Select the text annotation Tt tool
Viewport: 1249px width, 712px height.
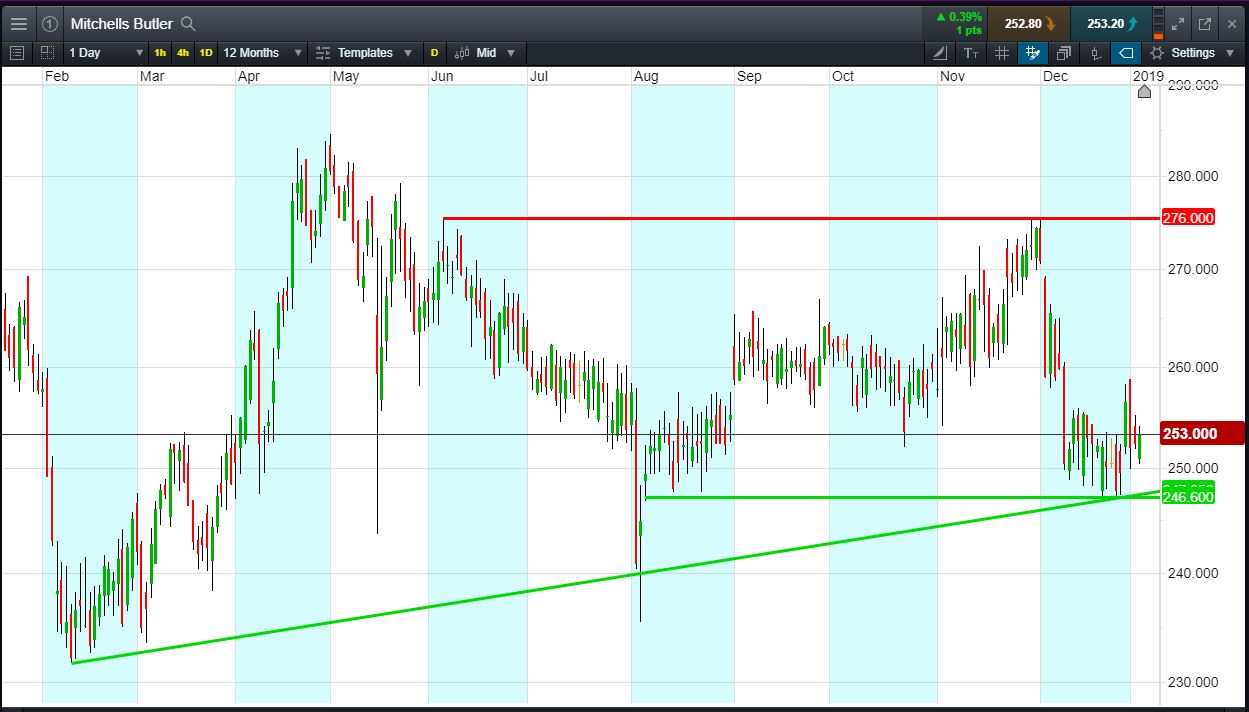click(971, 52)
